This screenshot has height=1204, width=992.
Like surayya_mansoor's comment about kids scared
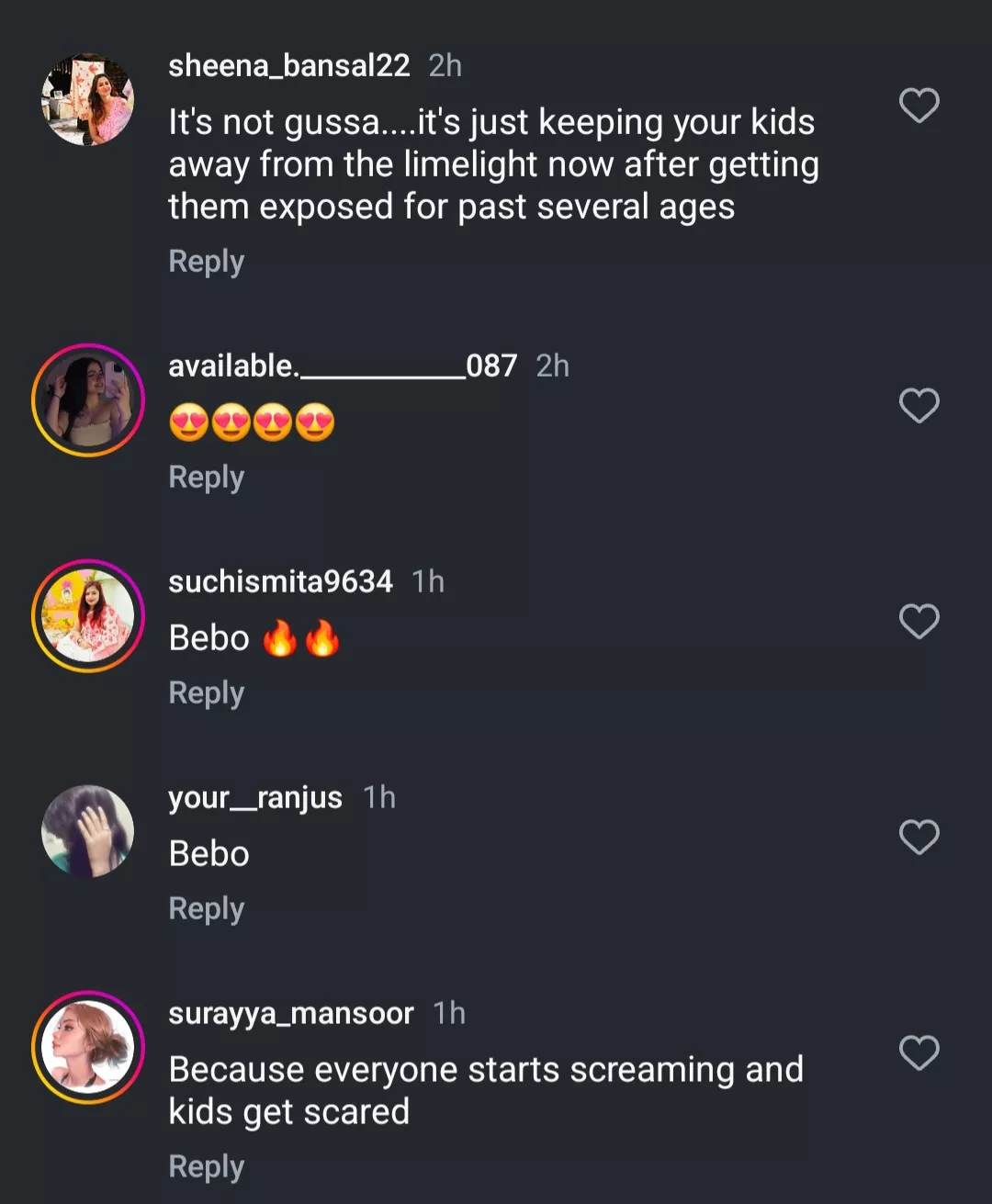tap(919, 1052)
